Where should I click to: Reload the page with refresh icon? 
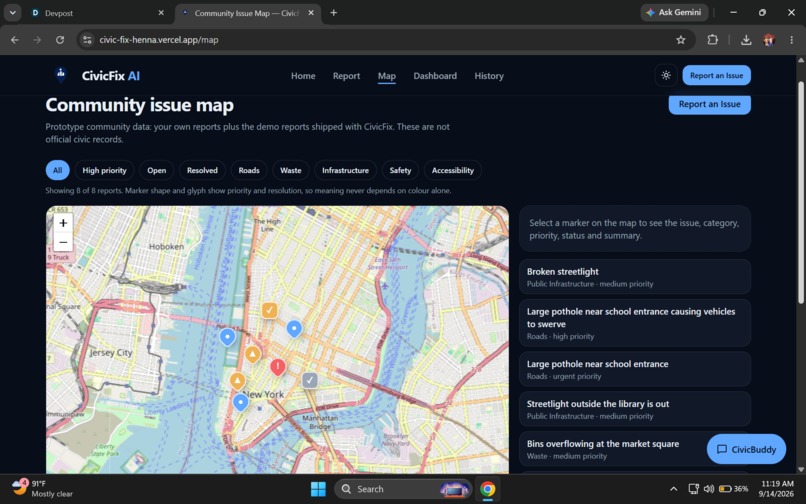pyautogui.click(x=60, y=40)
